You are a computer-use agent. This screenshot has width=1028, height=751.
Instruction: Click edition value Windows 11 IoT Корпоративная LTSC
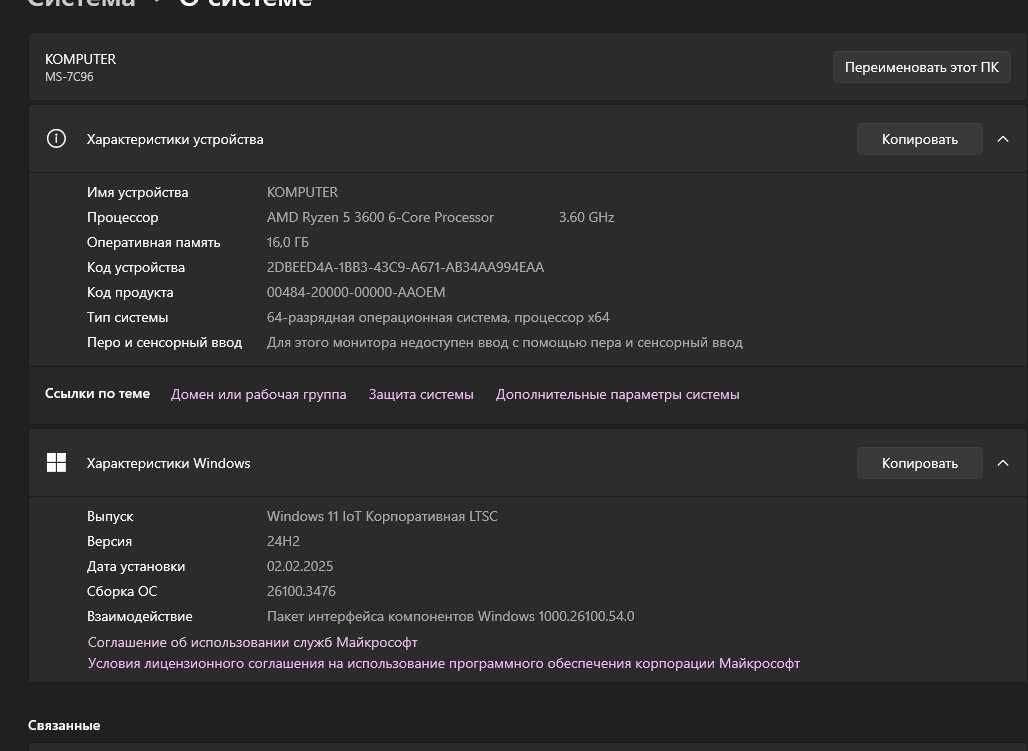(x=382, y=516)
